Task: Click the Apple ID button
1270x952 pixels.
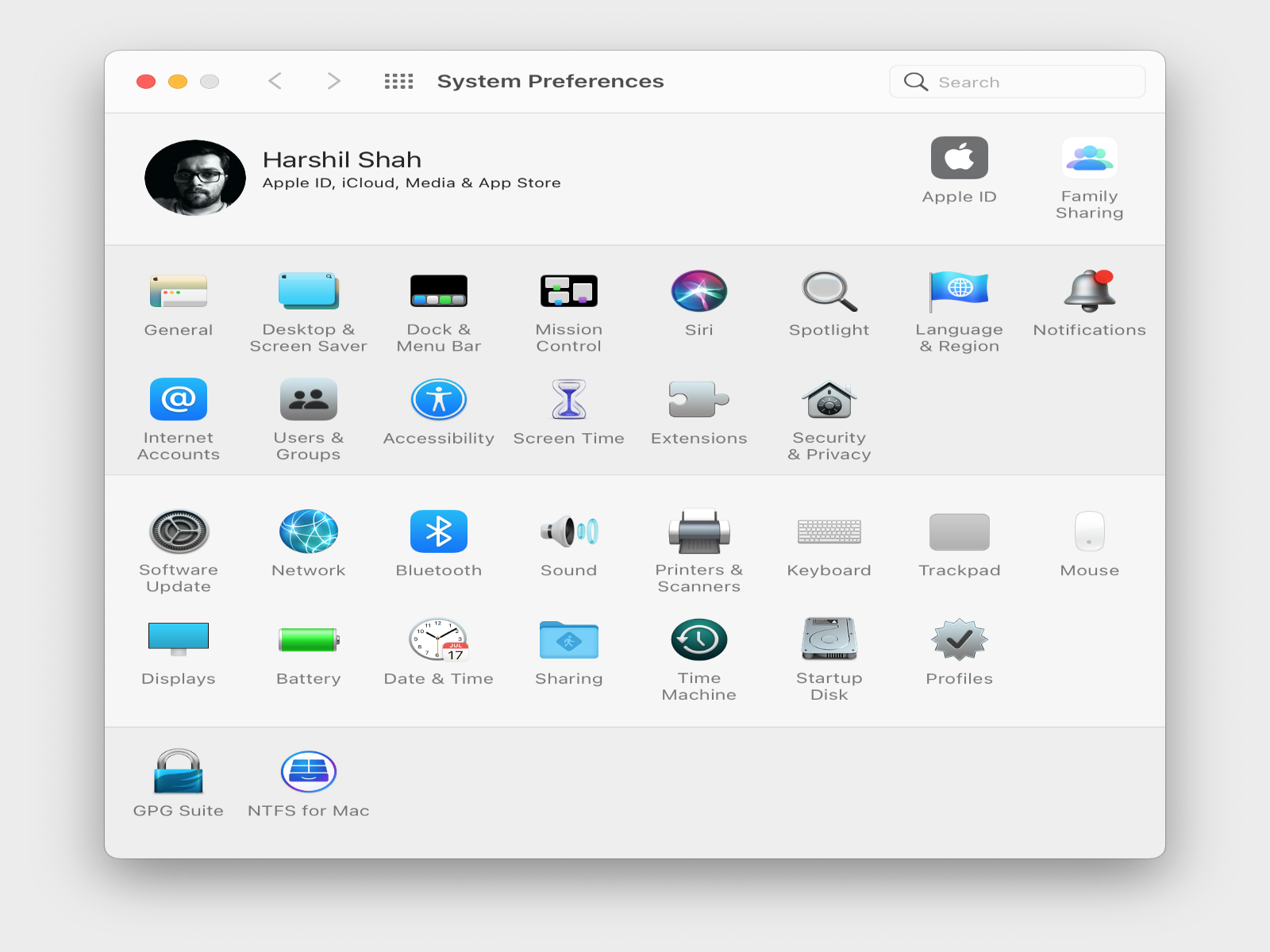Action: coord(959,159)
